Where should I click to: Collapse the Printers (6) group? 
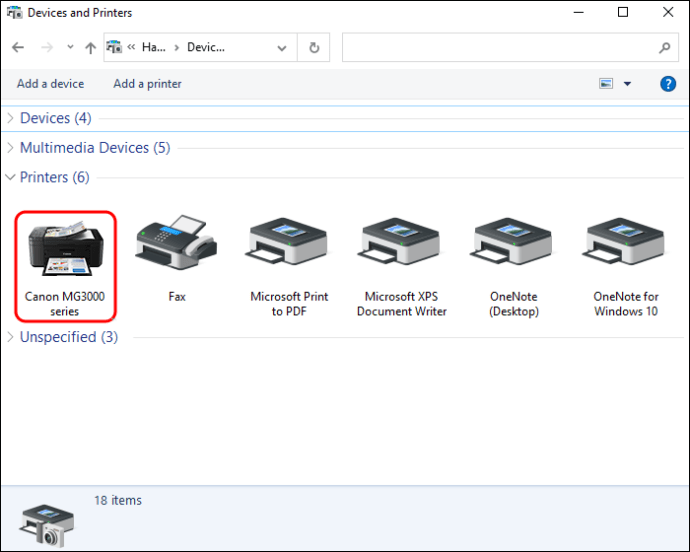pyautogui.click(x=10, y=177)
